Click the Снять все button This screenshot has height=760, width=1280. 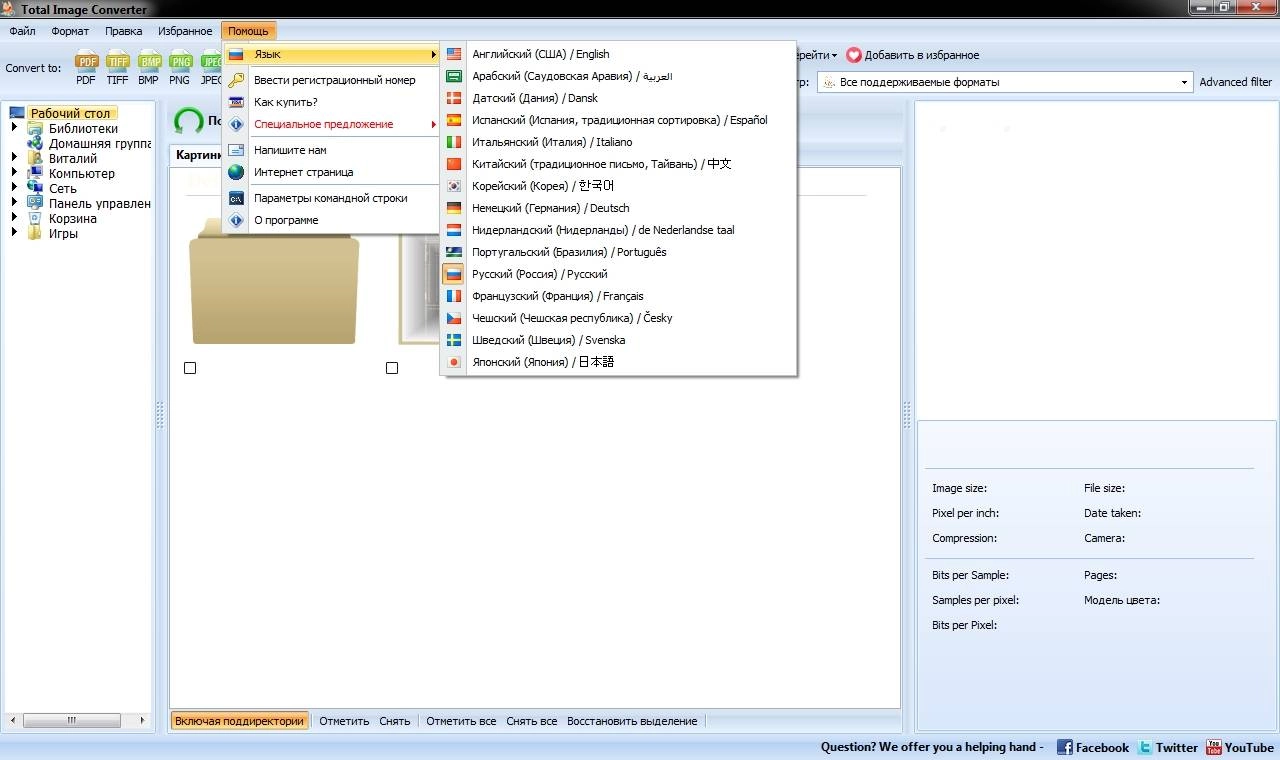(532, 721)
